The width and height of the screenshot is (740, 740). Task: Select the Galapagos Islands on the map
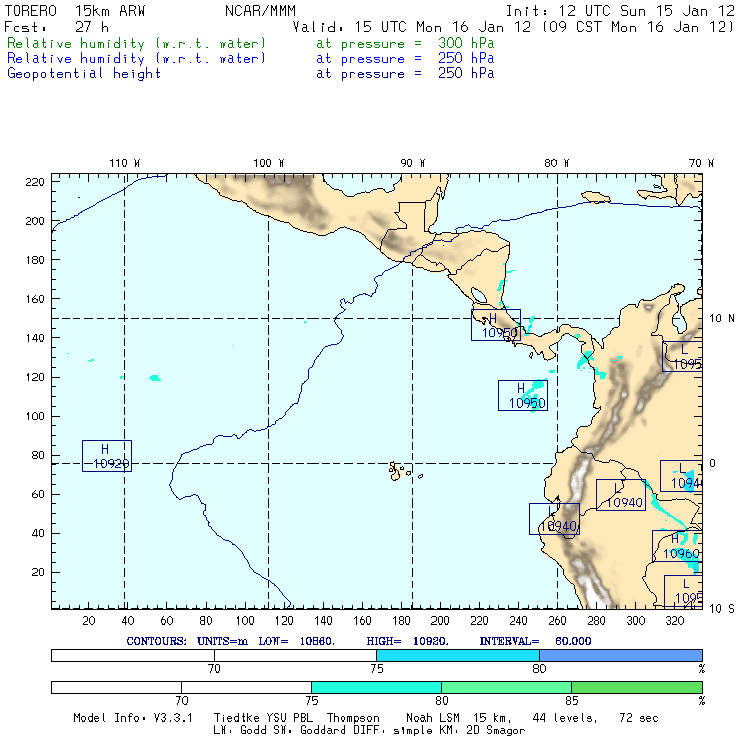[x=404, y=471]
